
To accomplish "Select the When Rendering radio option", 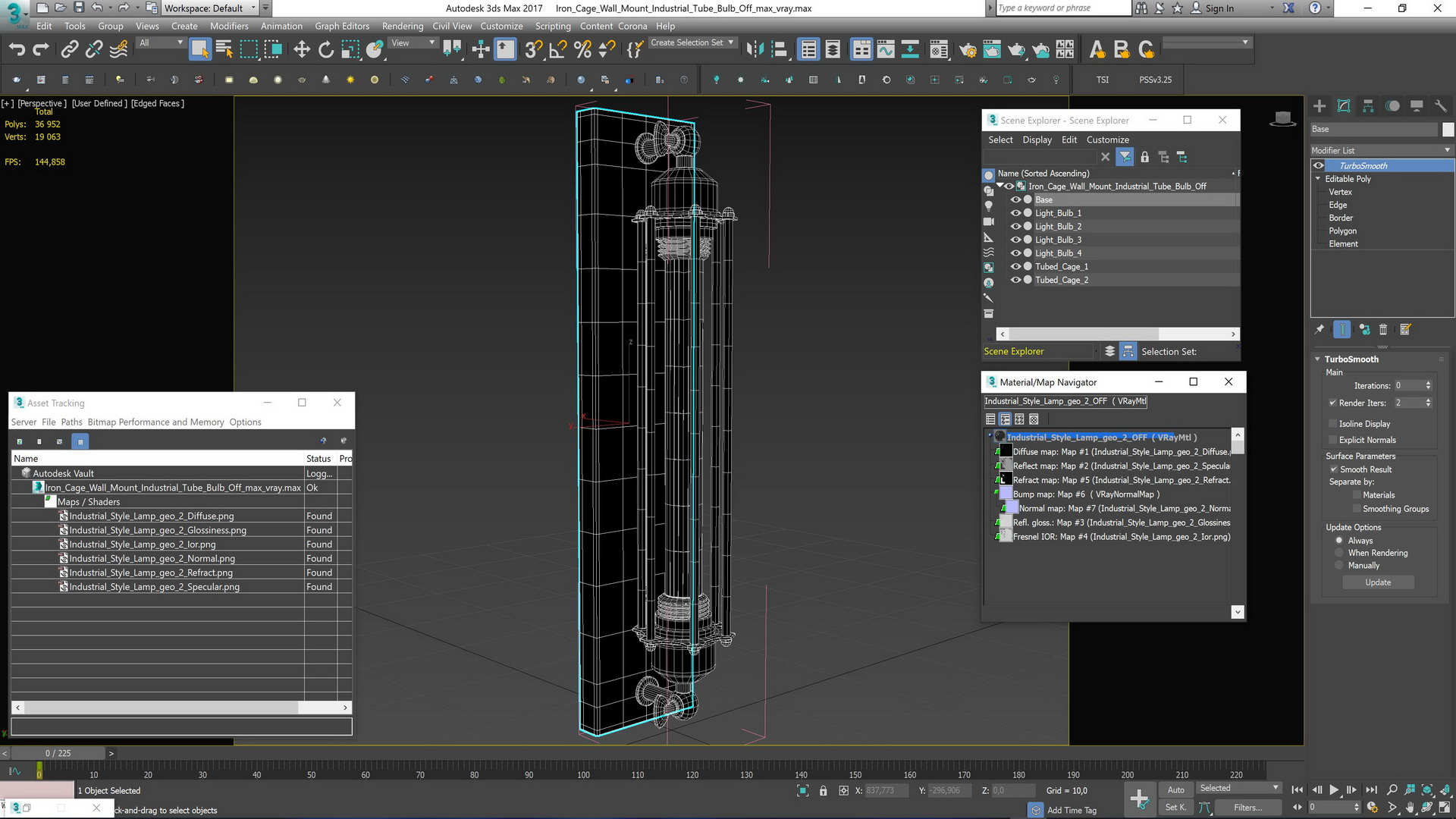I will click(1339, 553).
